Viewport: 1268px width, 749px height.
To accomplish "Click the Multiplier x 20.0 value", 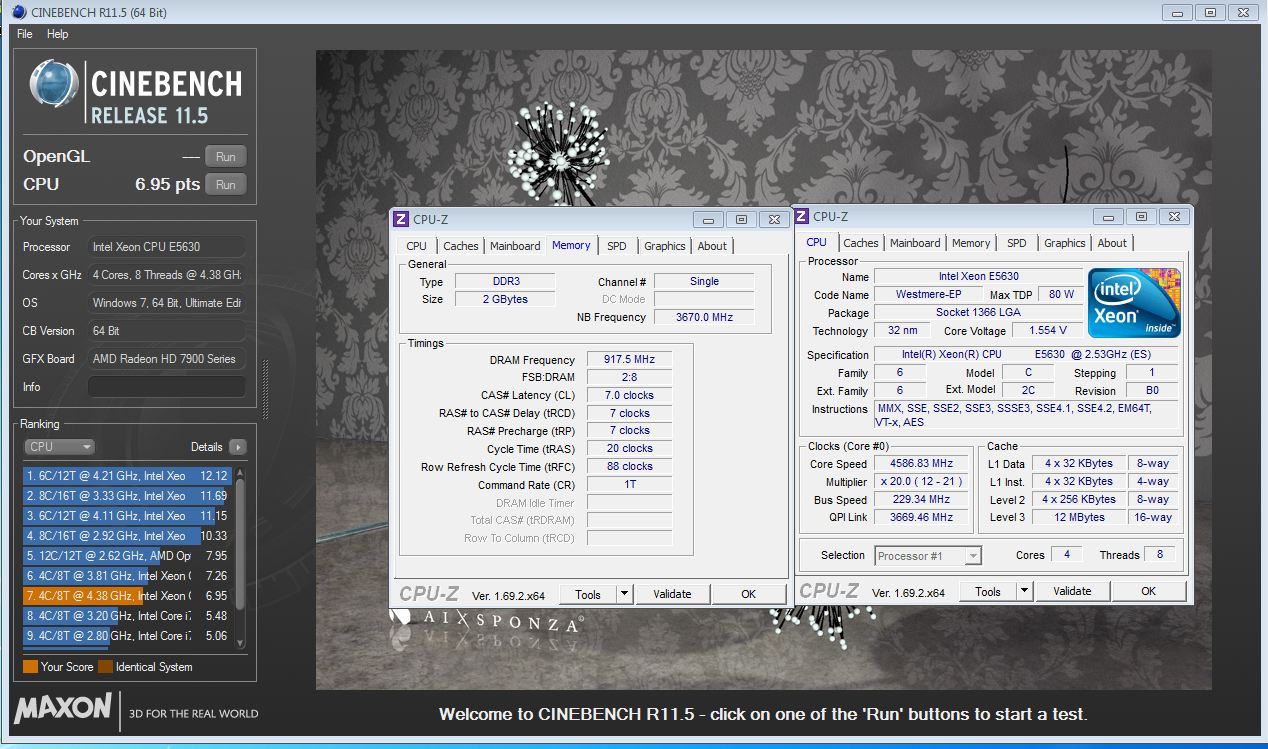I will click(920, 482).
